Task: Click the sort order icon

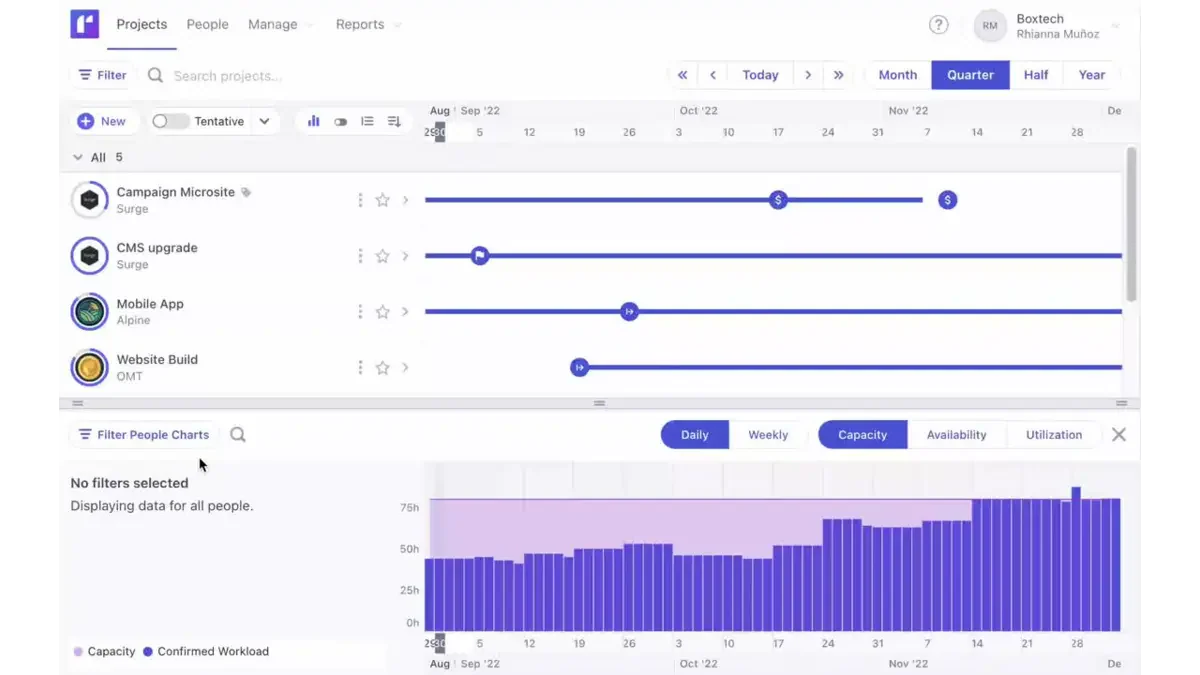Action: click(394, 121)
